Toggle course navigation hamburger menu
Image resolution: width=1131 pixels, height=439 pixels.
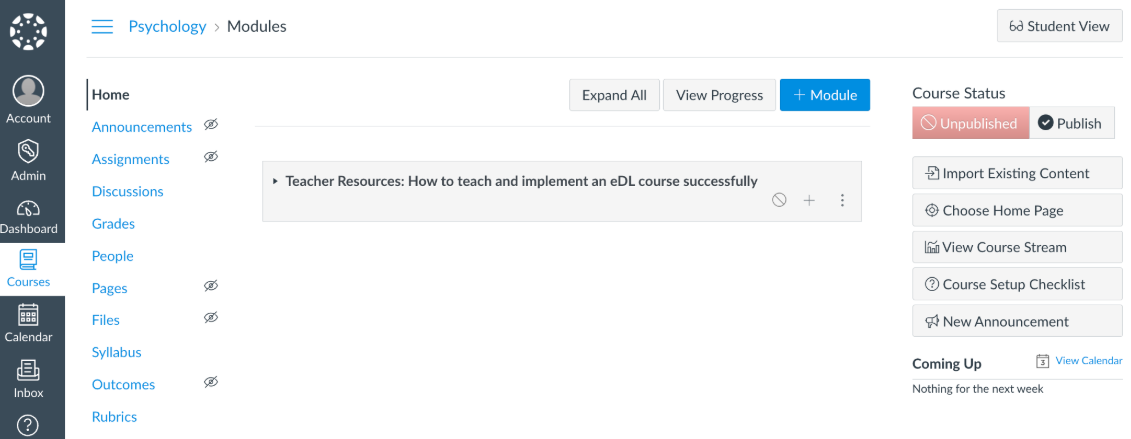tap(102, 27)
